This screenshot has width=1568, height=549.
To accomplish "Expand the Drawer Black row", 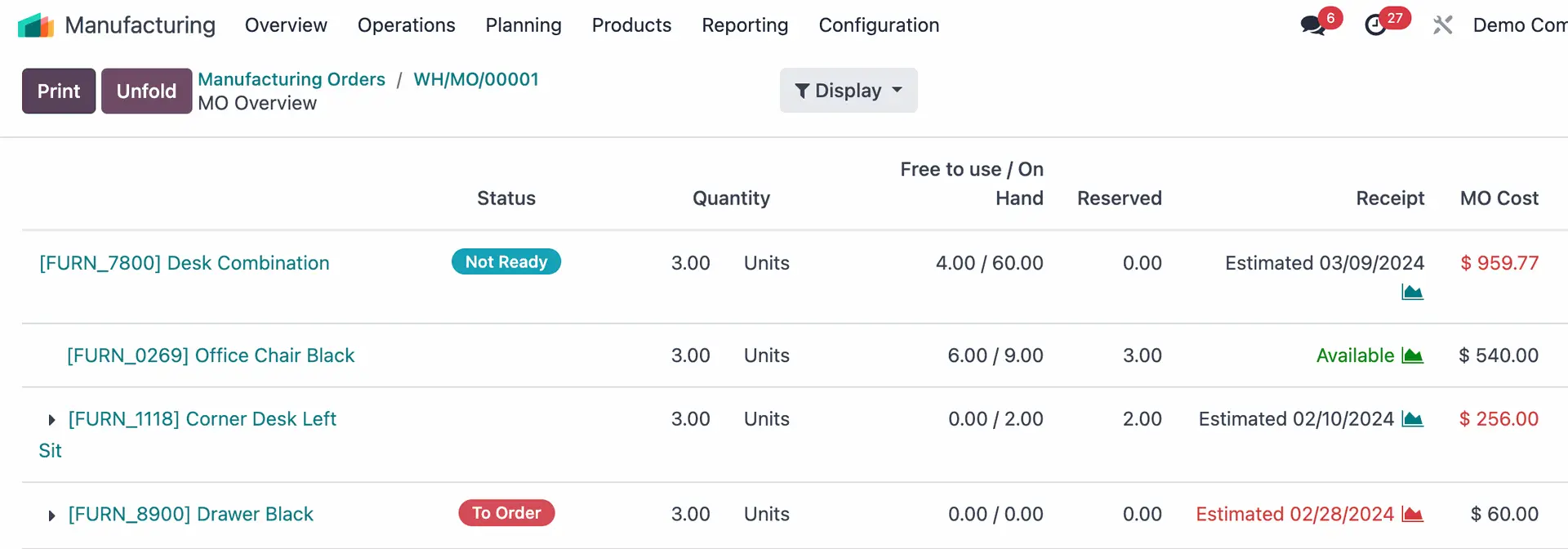I will [x=52, y=516].
